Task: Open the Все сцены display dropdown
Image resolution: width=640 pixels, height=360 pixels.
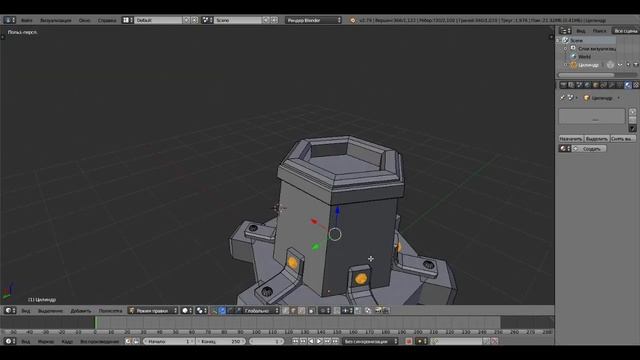Action: click(x=625, y=31)
